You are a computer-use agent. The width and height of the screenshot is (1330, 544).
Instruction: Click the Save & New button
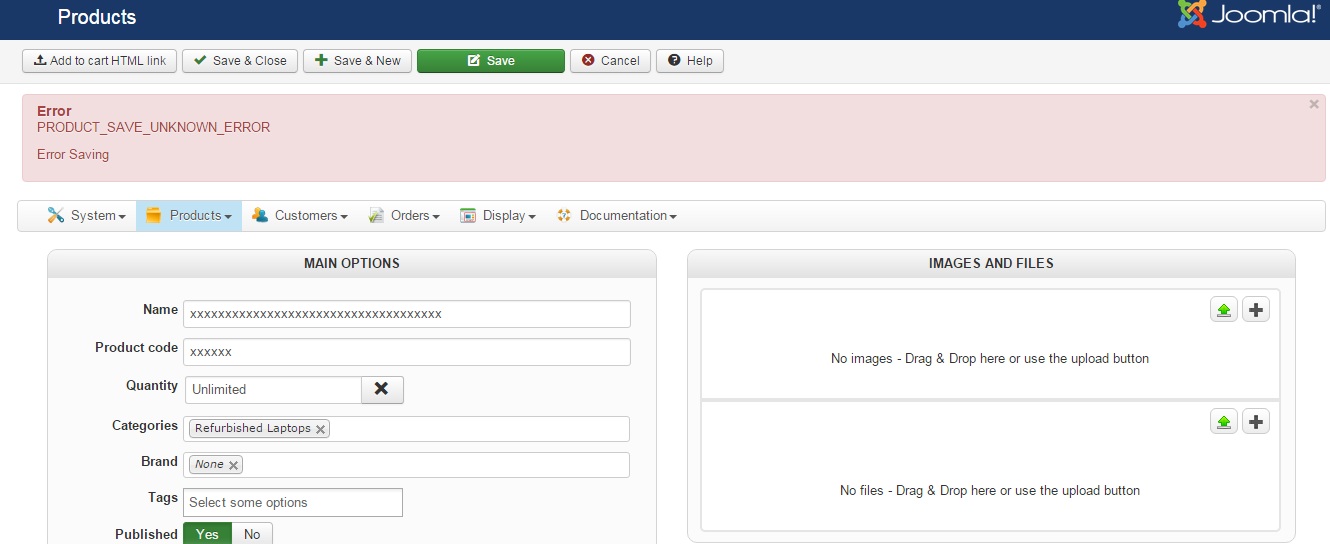357,61
